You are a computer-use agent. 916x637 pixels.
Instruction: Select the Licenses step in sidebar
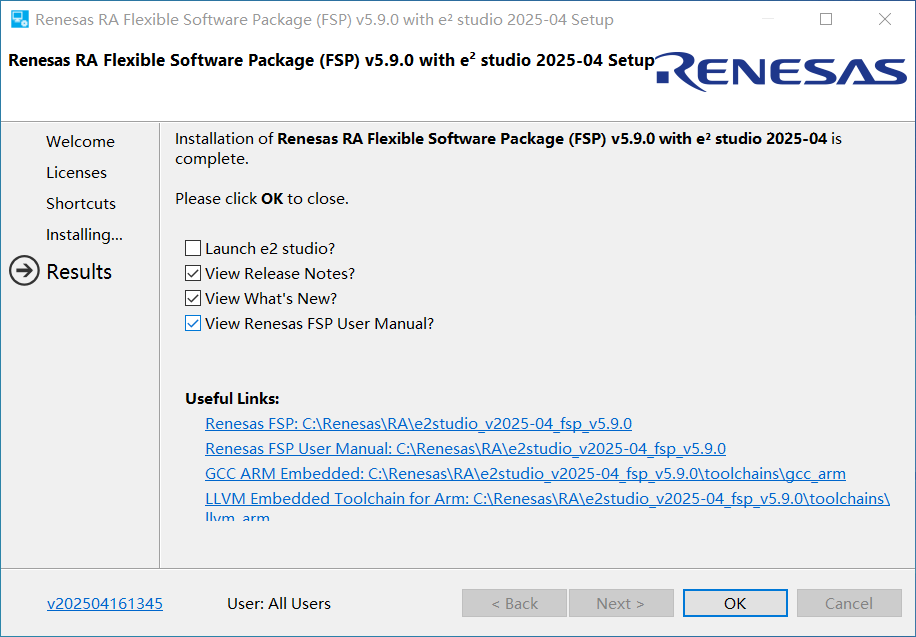point(77,172)
